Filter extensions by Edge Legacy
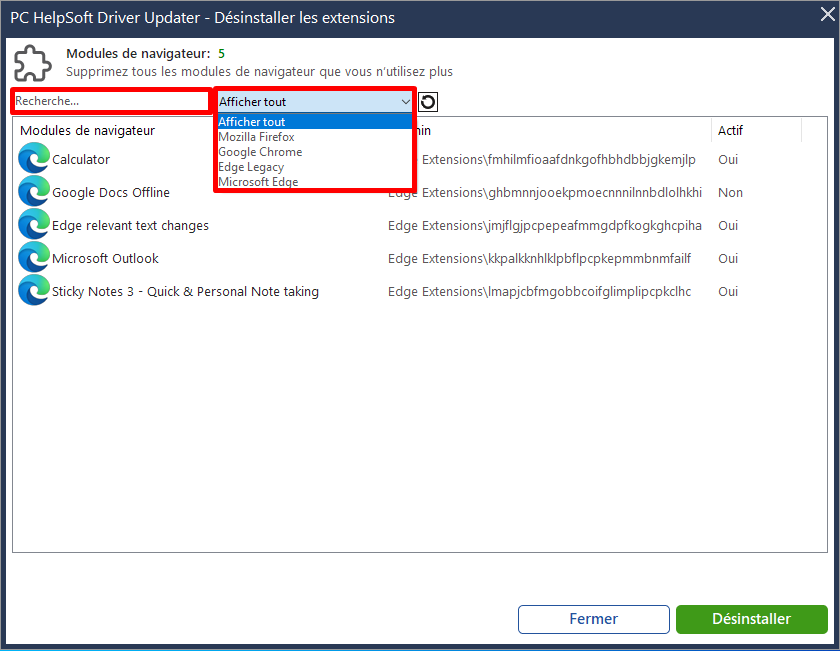 tap(314, 167)
